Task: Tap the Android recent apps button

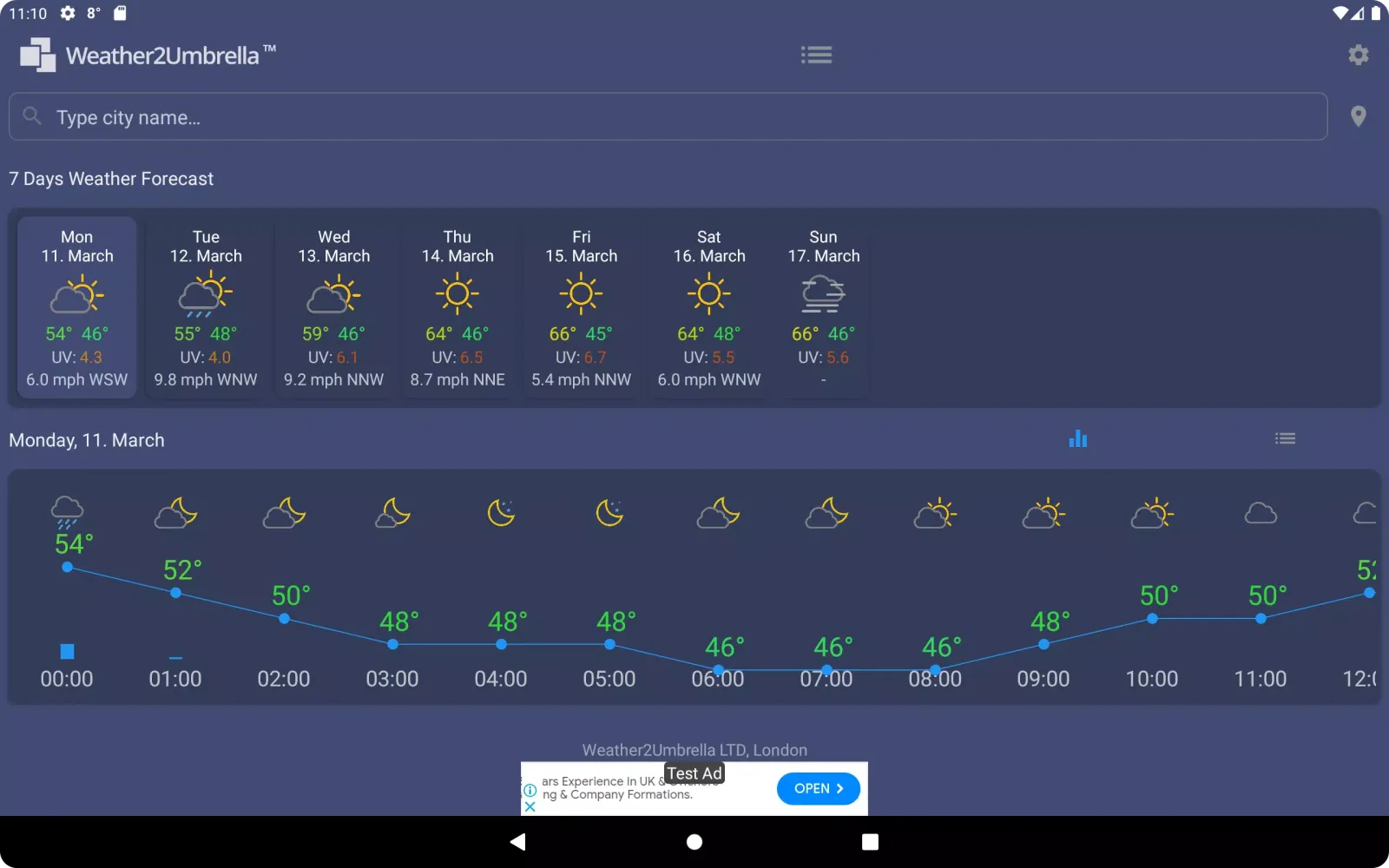Action: [x=870, y=842]
